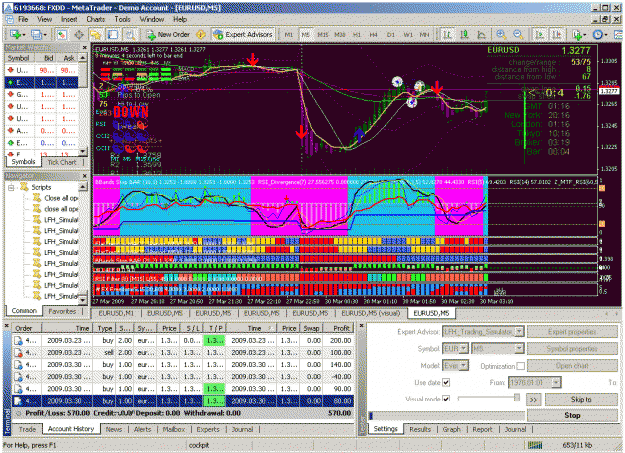Switch to Favorites tab in Navigator
625x453 pixels.
[x=62, y=311]
